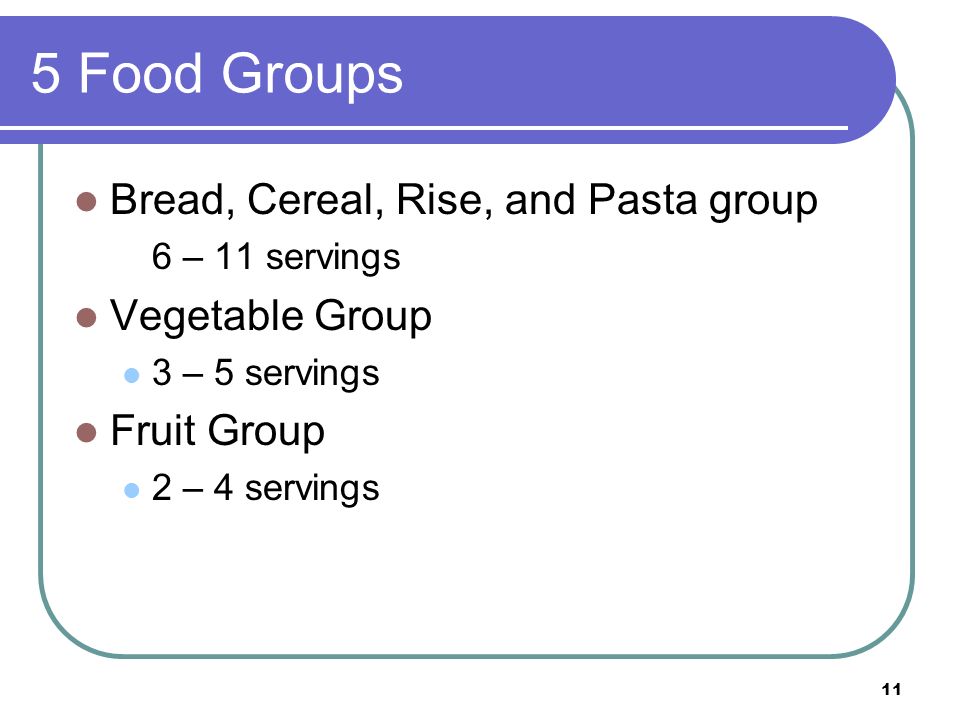Click the white underline beneath the title
The width and height of the screenshot is (960, 720).
(424, 128)
